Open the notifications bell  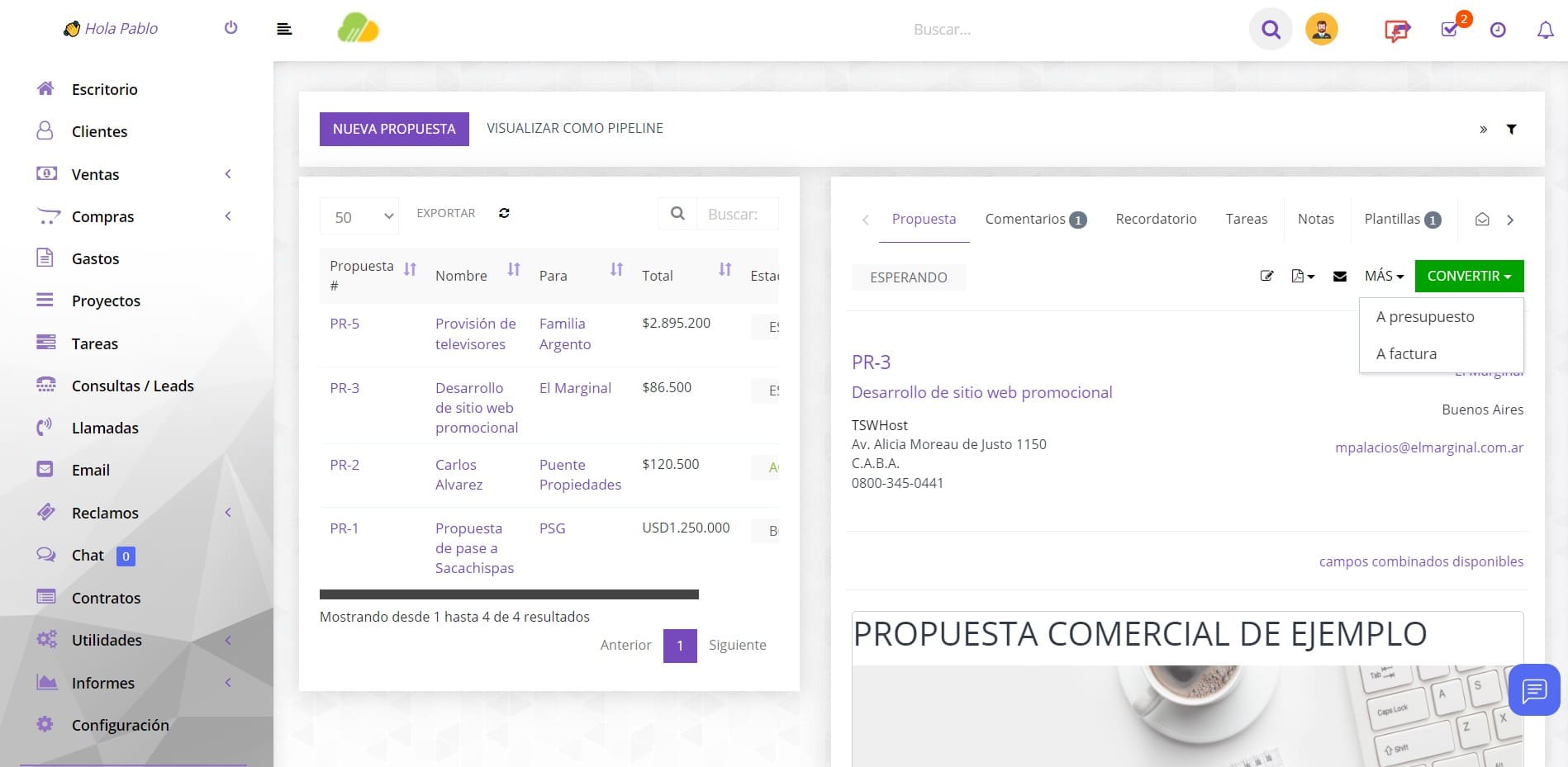point(1545,30)
